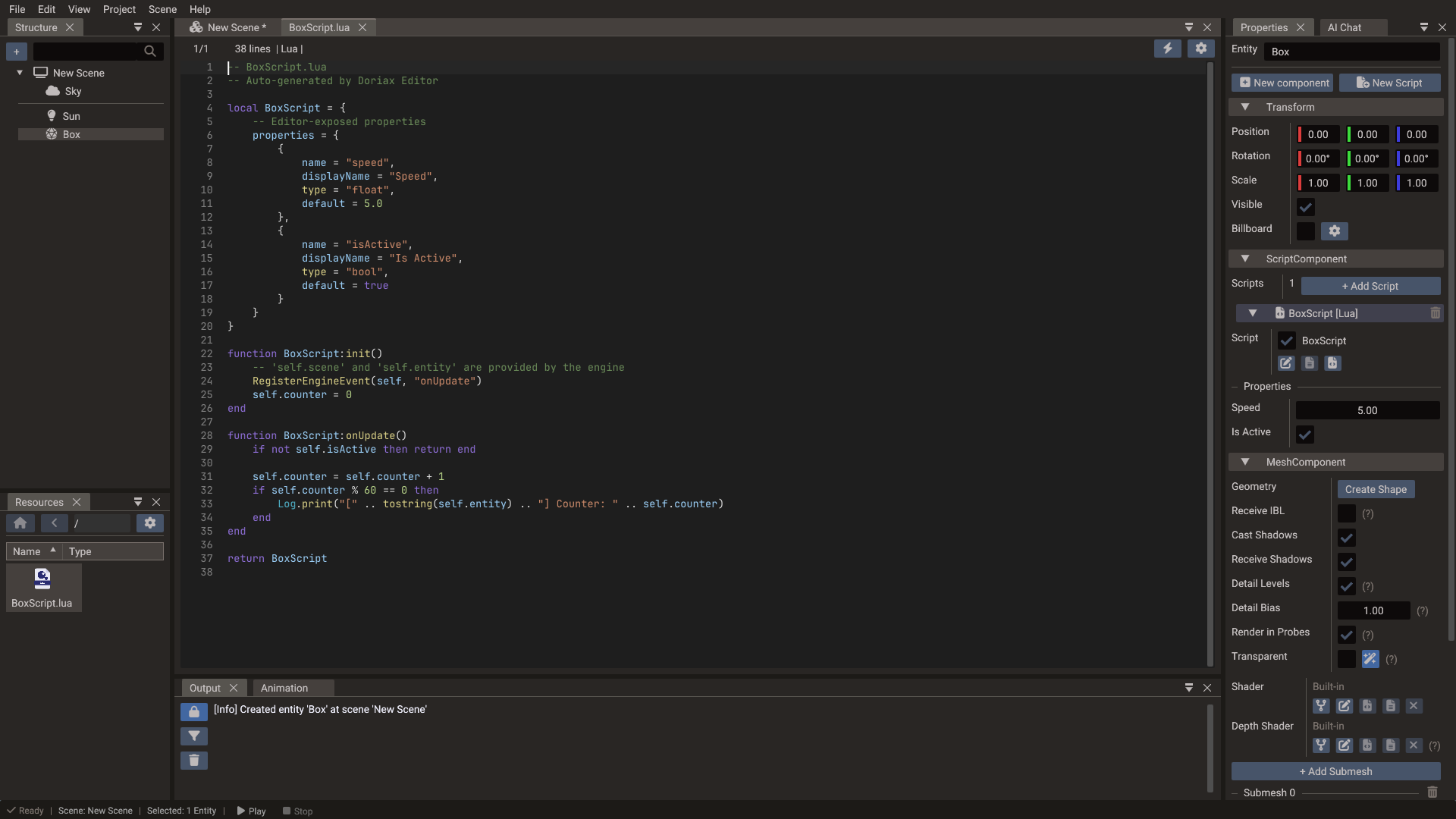Open the File menu

(x=17, y=9)
